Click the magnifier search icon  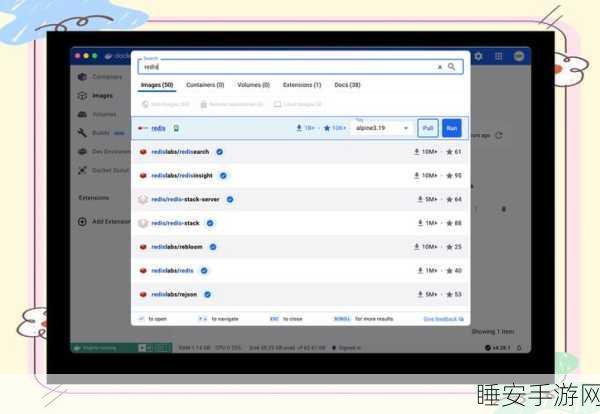452,67
